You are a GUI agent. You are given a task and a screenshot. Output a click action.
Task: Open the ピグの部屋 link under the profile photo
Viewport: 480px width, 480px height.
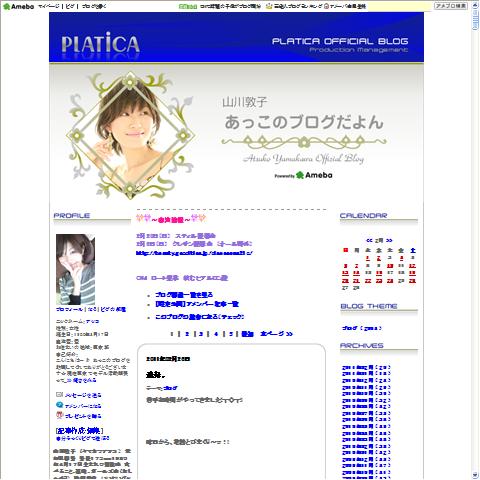113,309
